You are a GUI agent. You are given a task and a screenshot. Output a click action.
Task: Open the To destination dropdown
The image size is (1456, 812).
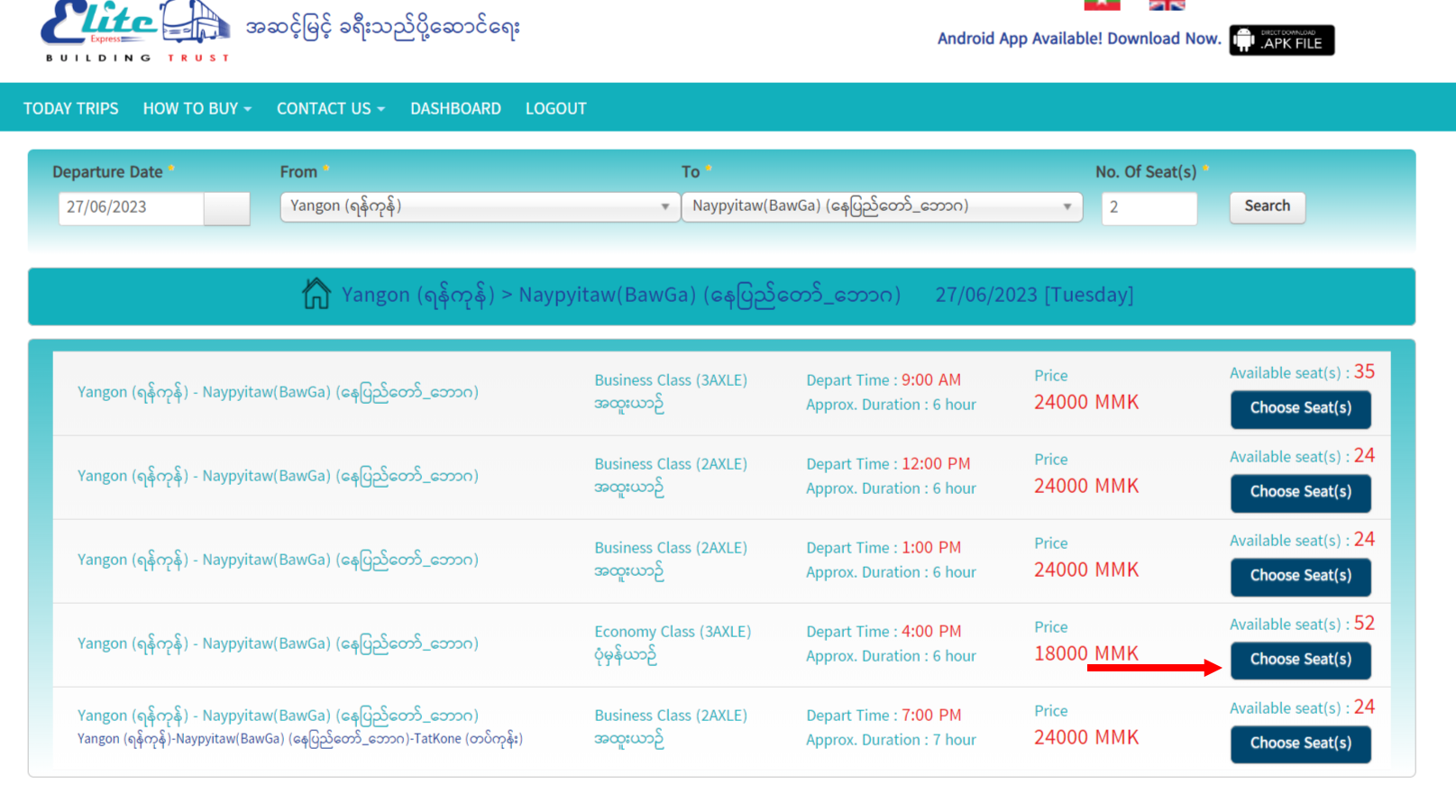881,206
